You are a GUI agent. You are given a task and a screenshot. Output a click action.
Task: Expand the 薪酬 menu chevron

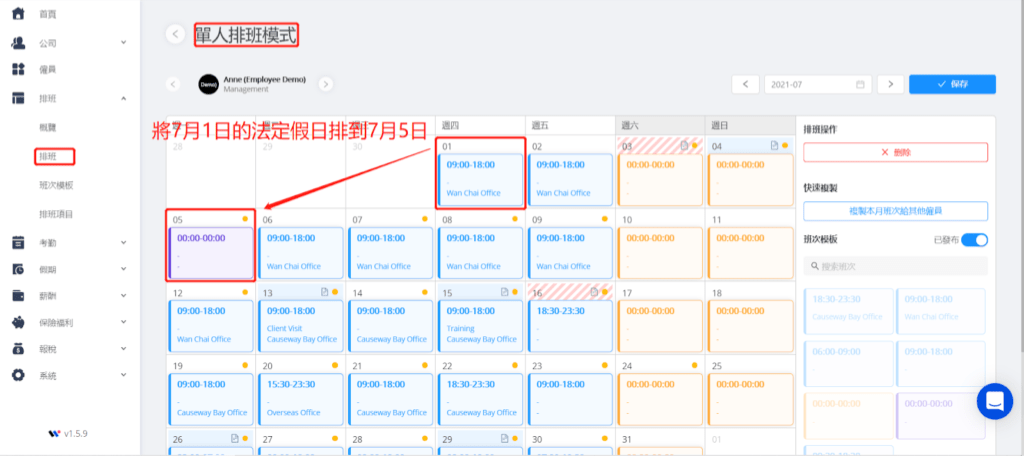click(x=123, y=296)
